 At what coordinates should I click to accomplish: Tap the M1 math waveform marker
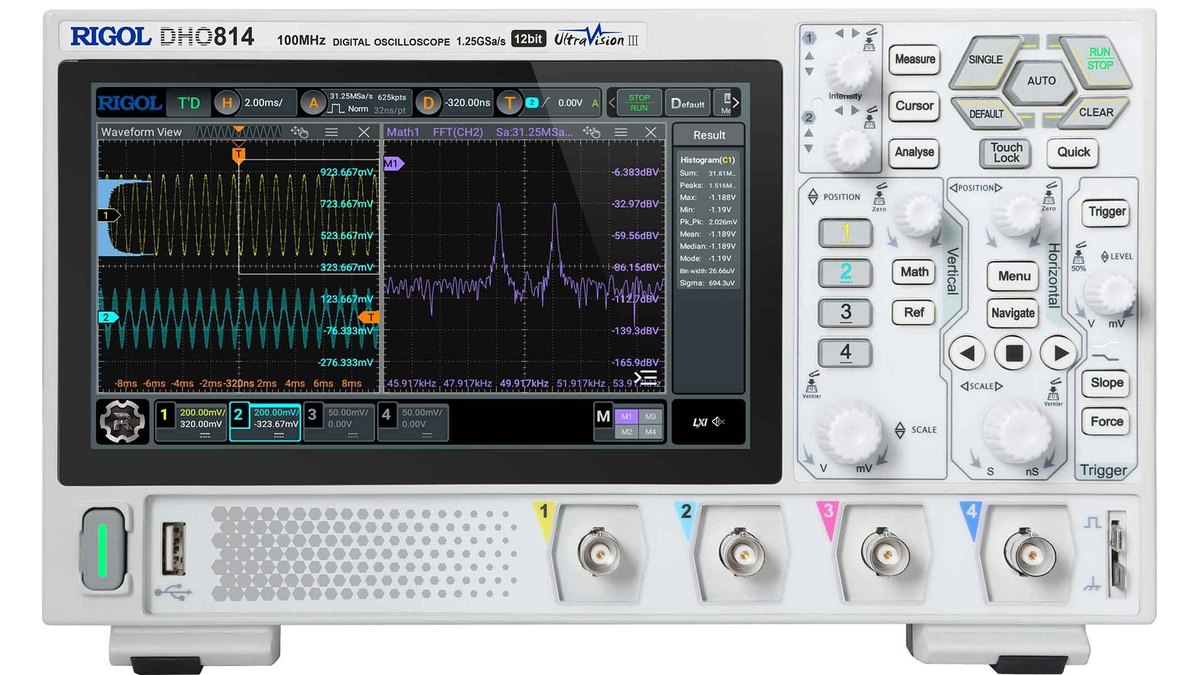point(392,163)
